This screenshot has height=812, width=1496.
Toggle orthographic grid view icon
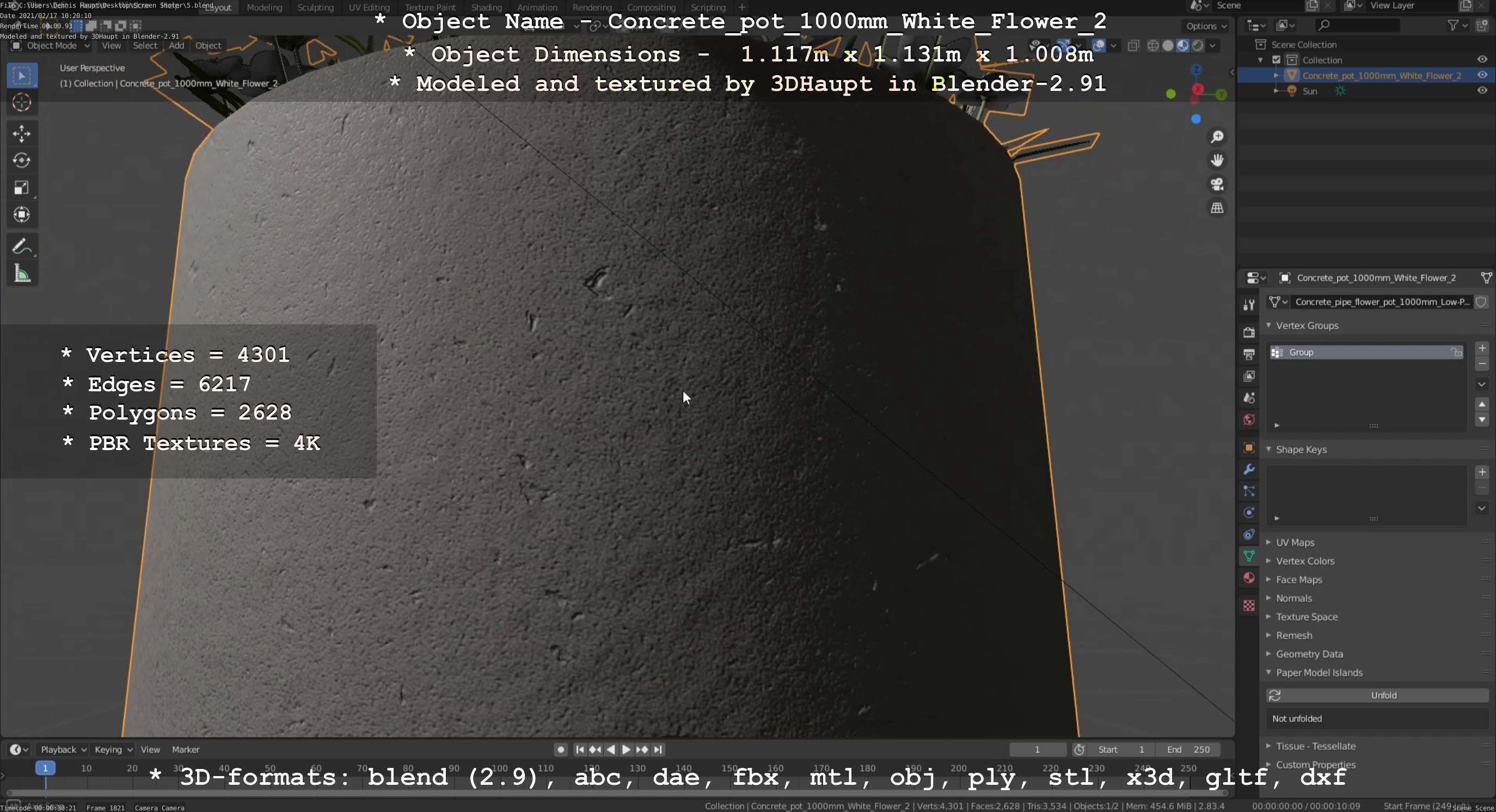(1217, 208)
